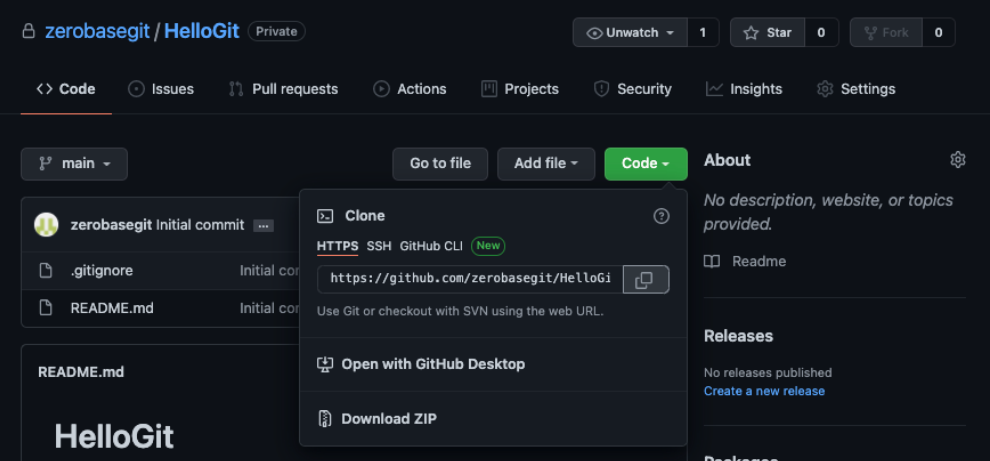Click the zerobasegit avatar in commit row

46,225
